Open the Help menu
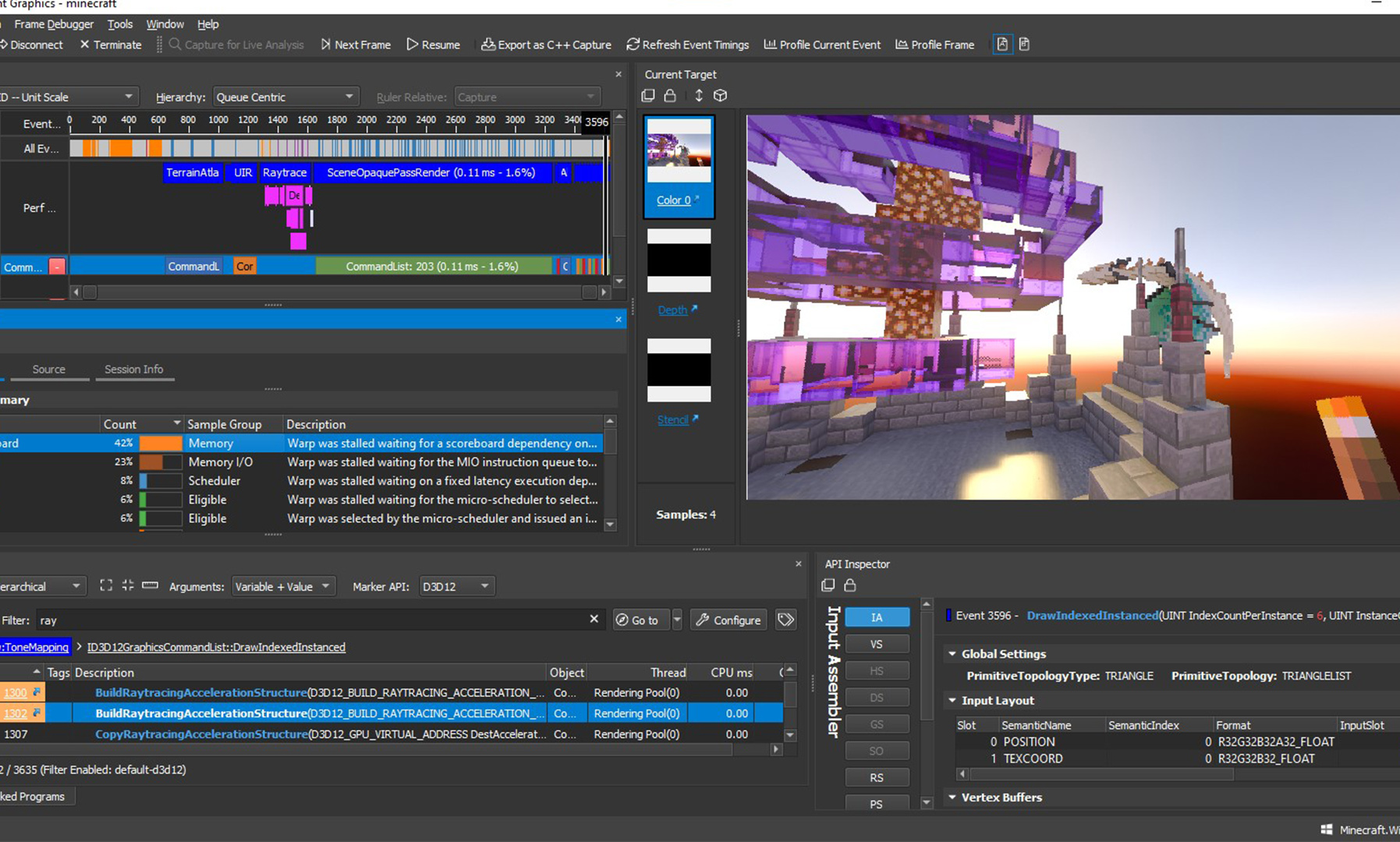Screen dimensions: 1400x842 [208, 24]
